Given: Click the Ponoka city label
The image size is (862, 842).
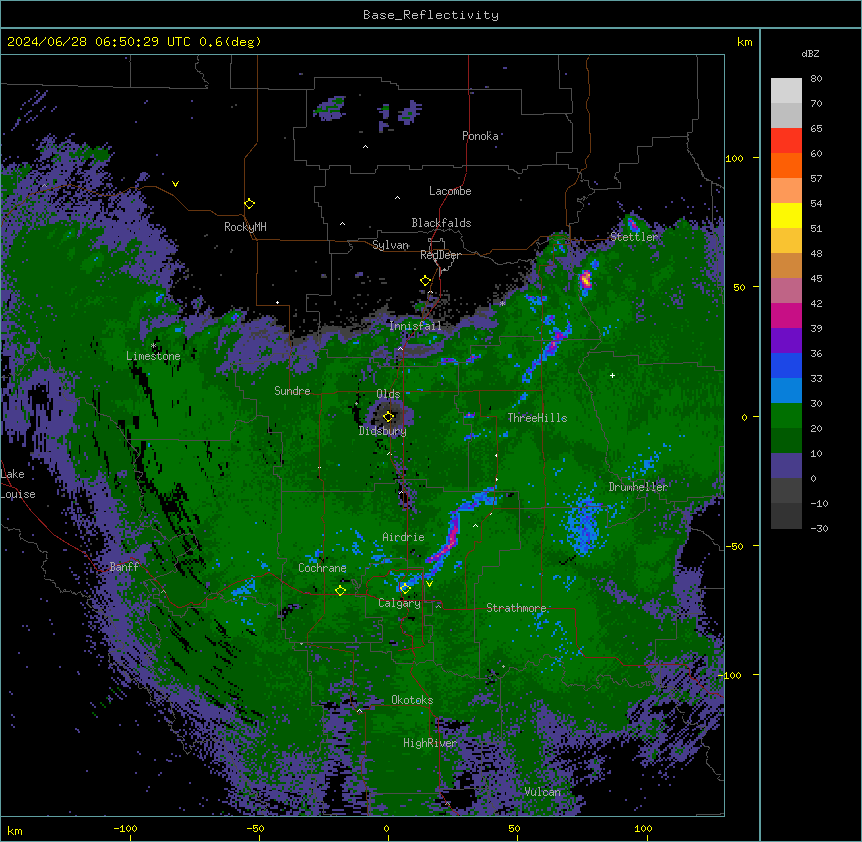Looking at the screenshot, I should (x=480, y=136).
